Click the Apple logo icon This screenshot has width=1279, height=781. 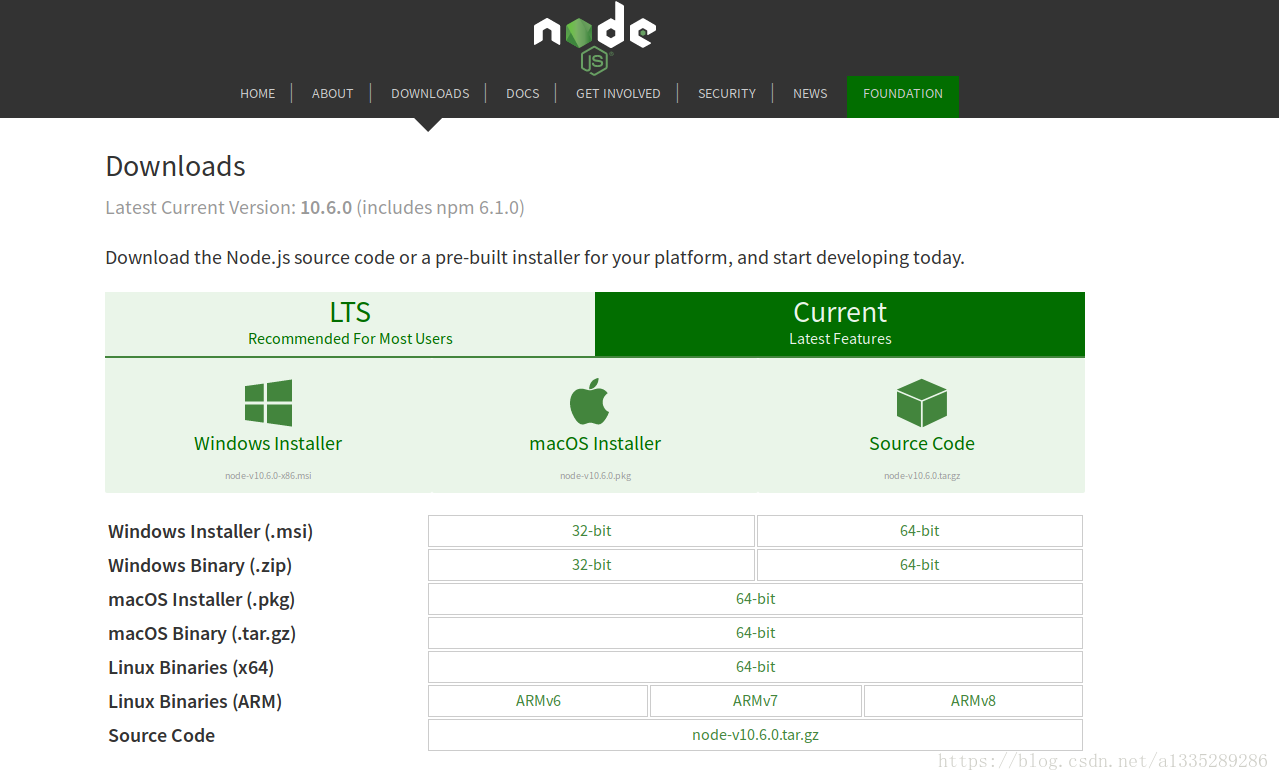tap(589, 402)
